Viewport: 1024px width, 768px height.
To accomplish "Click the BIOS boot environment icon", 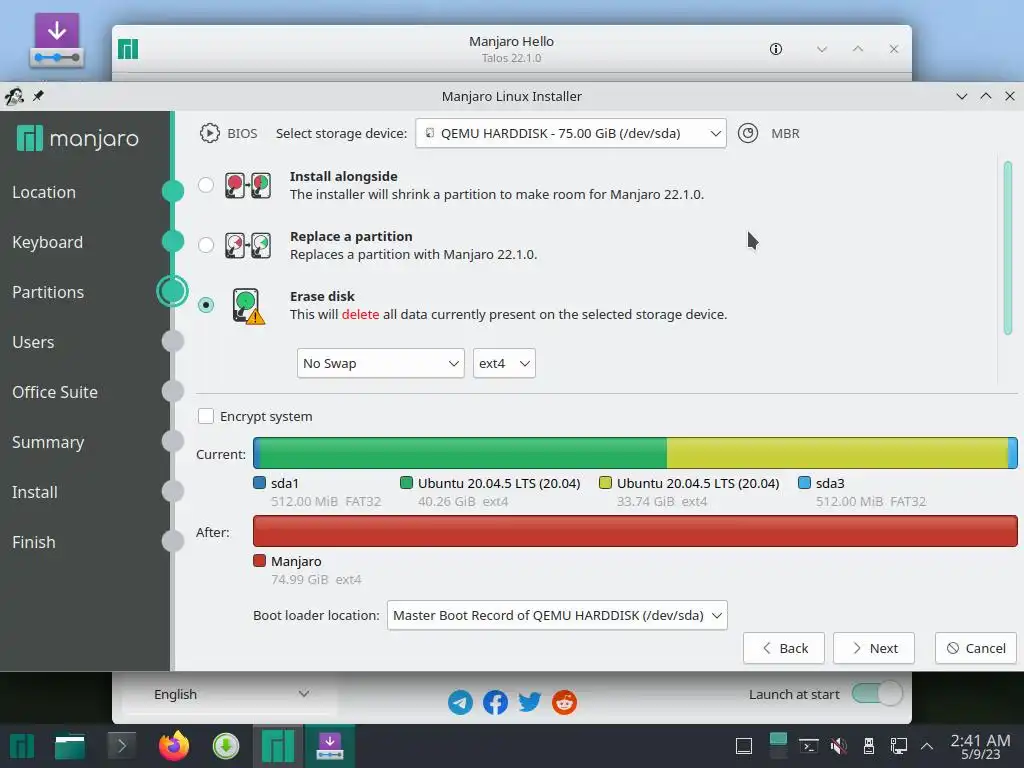I will coord(210,133).
